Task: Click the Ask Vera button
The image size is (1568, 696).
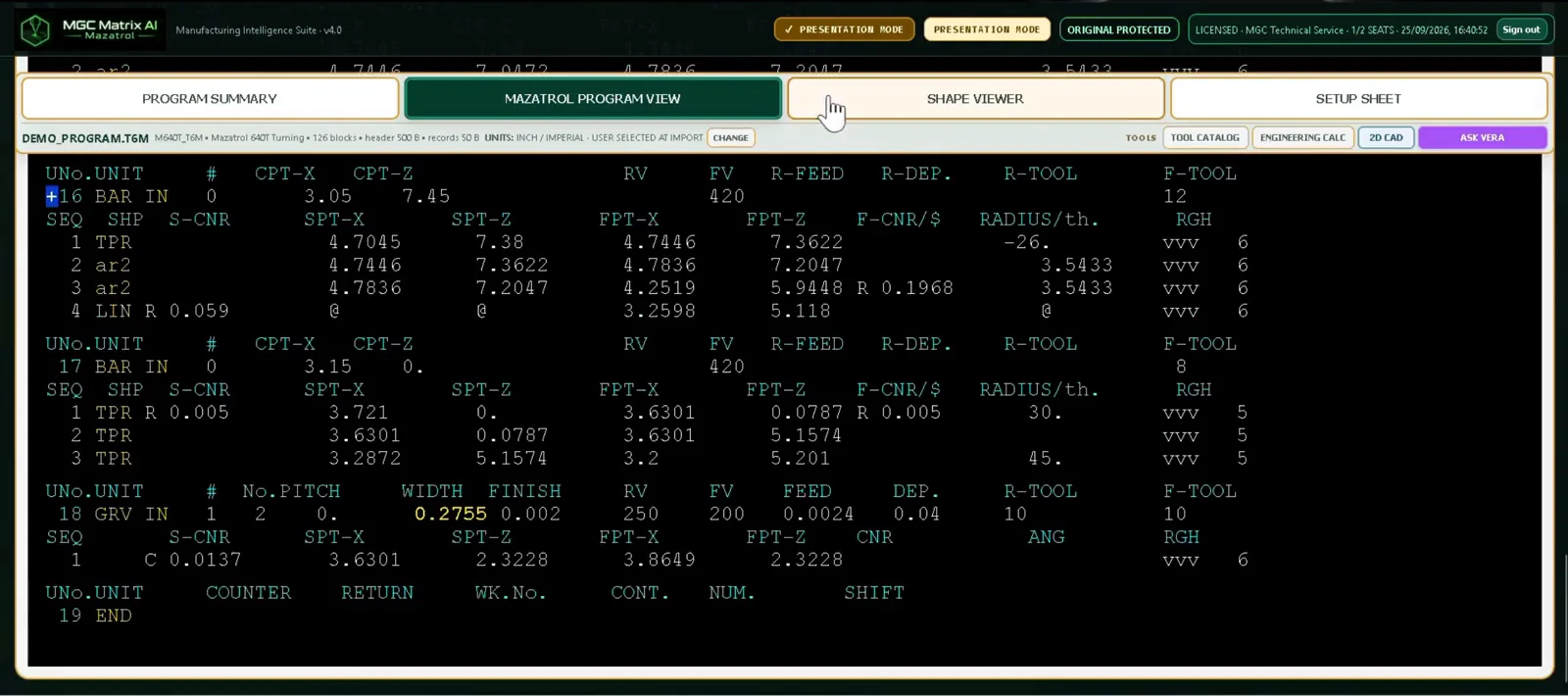Action: [1482, 137]
